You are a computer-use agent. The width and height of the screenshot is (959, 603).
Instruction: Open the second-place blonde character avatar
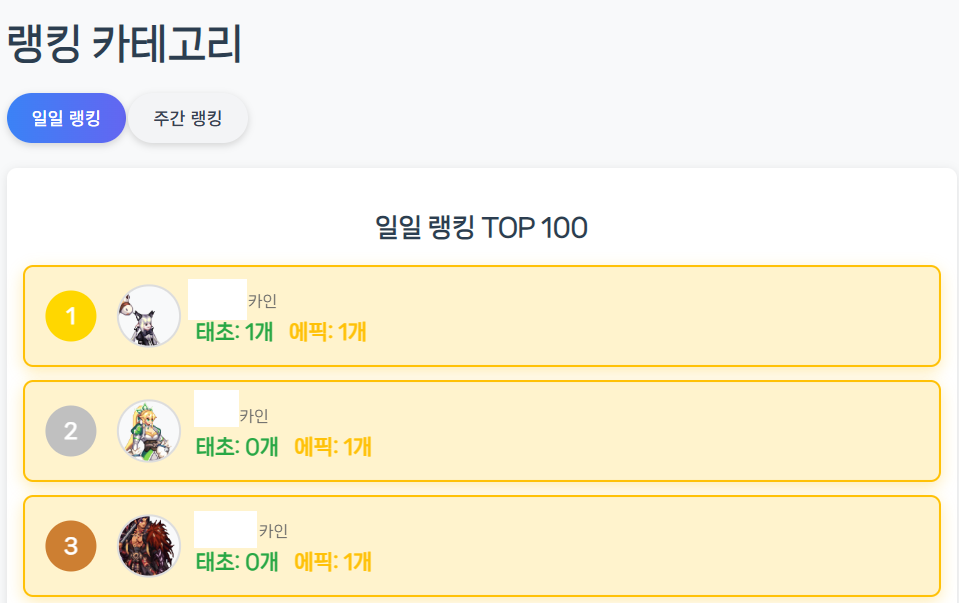coord(149,431)
